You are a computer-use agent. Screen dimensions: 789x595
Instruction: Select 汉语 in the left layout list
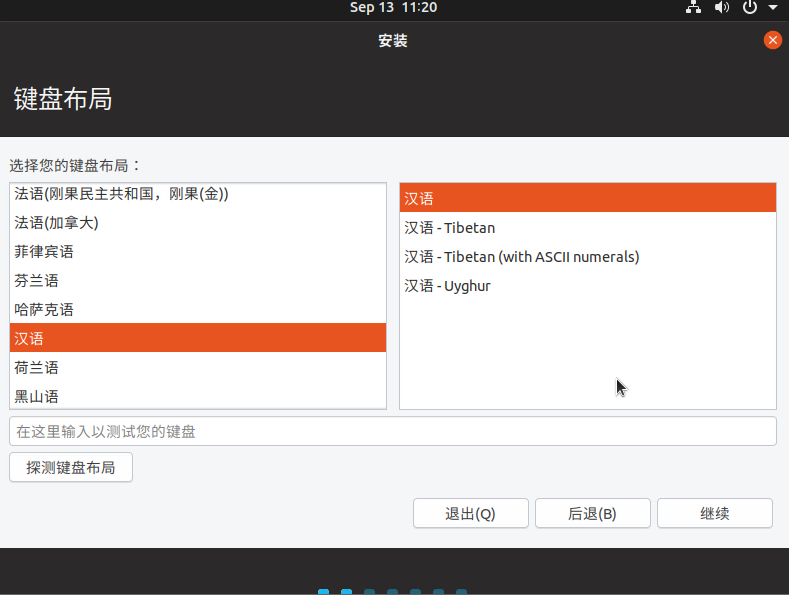point(198,338)
